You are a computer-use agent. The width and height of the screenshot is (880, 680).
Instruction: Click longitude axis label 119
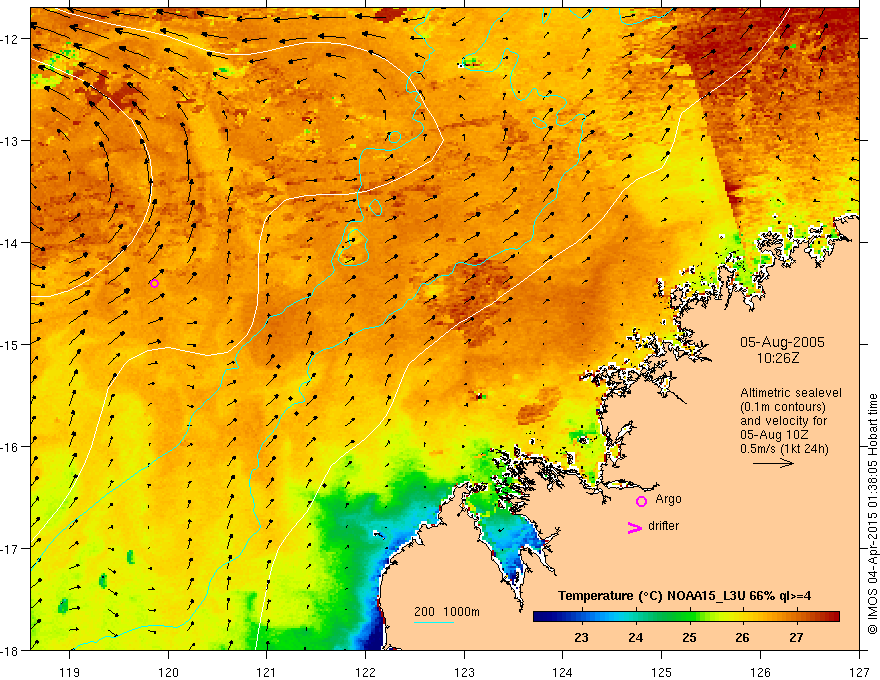click(70, 673)
